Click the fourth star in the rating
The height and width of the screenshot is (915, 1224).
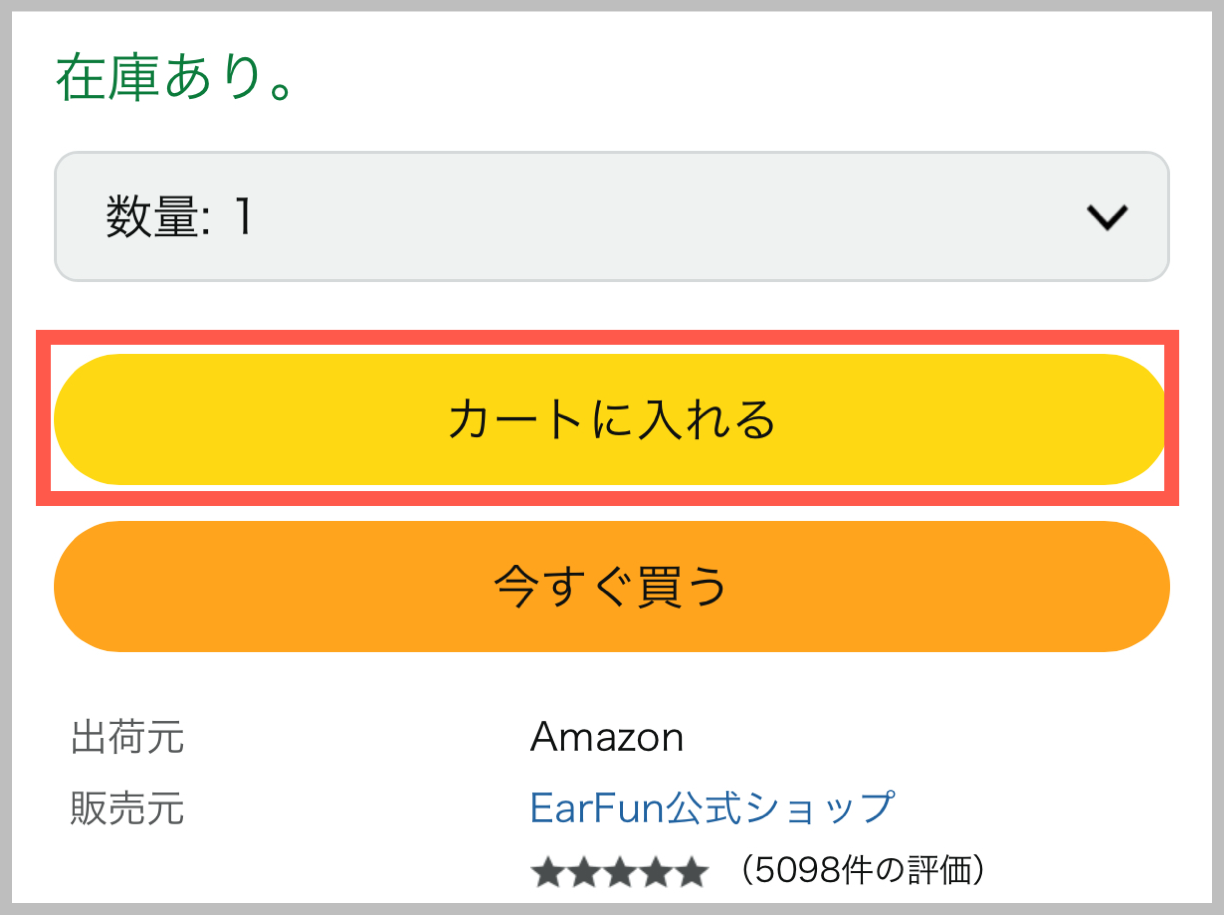656,872
